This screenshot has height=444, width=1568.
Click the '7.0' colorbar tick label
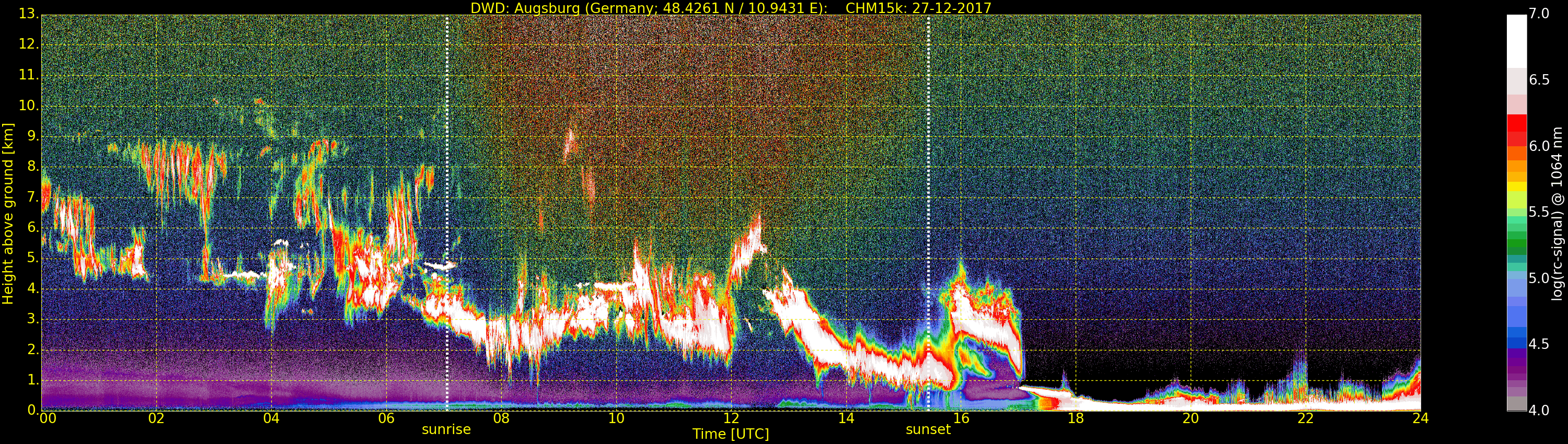click(x=1539, y=14)
